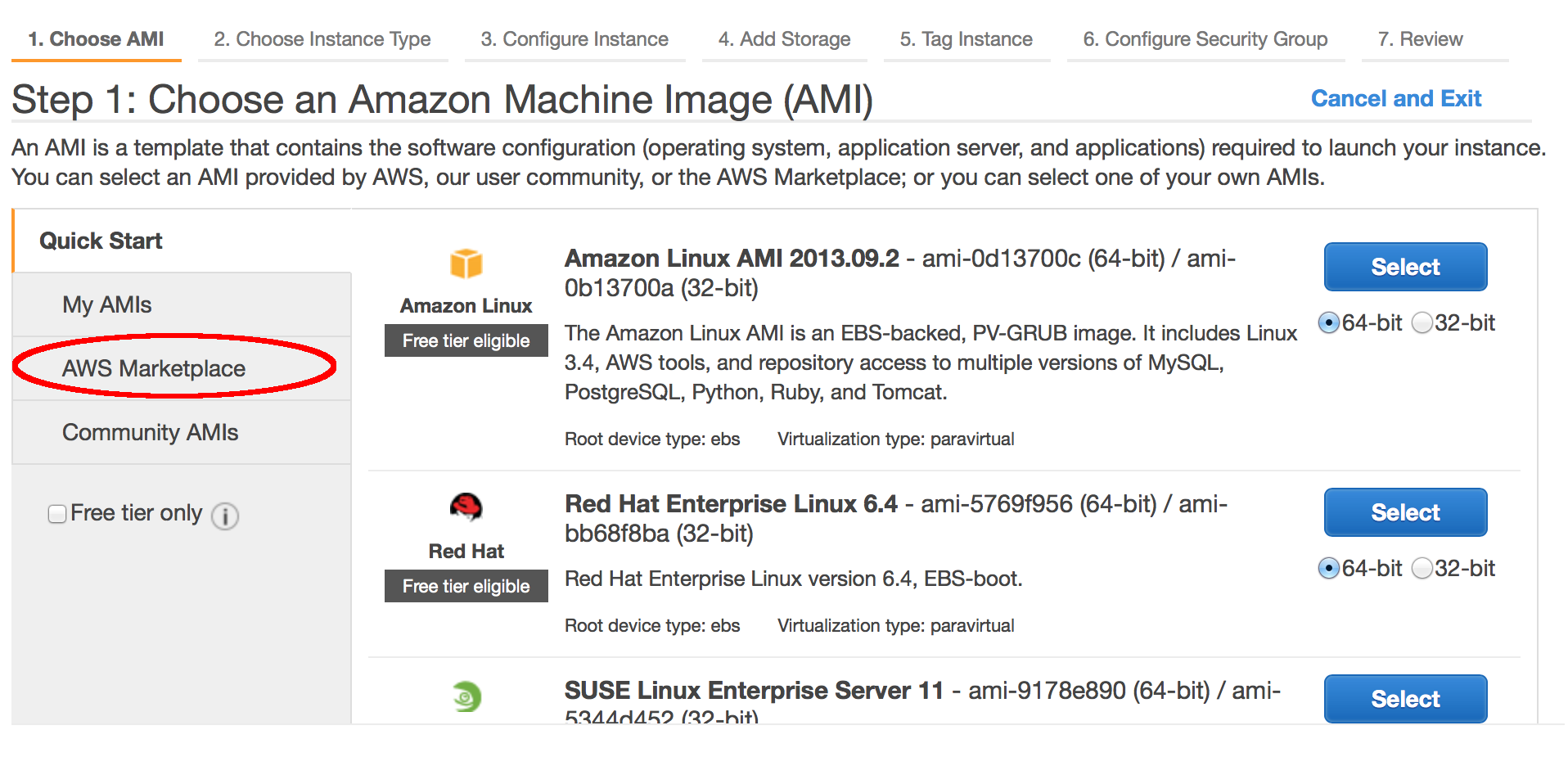Jump to step 2 Choose Instance Type

[322, 39]
